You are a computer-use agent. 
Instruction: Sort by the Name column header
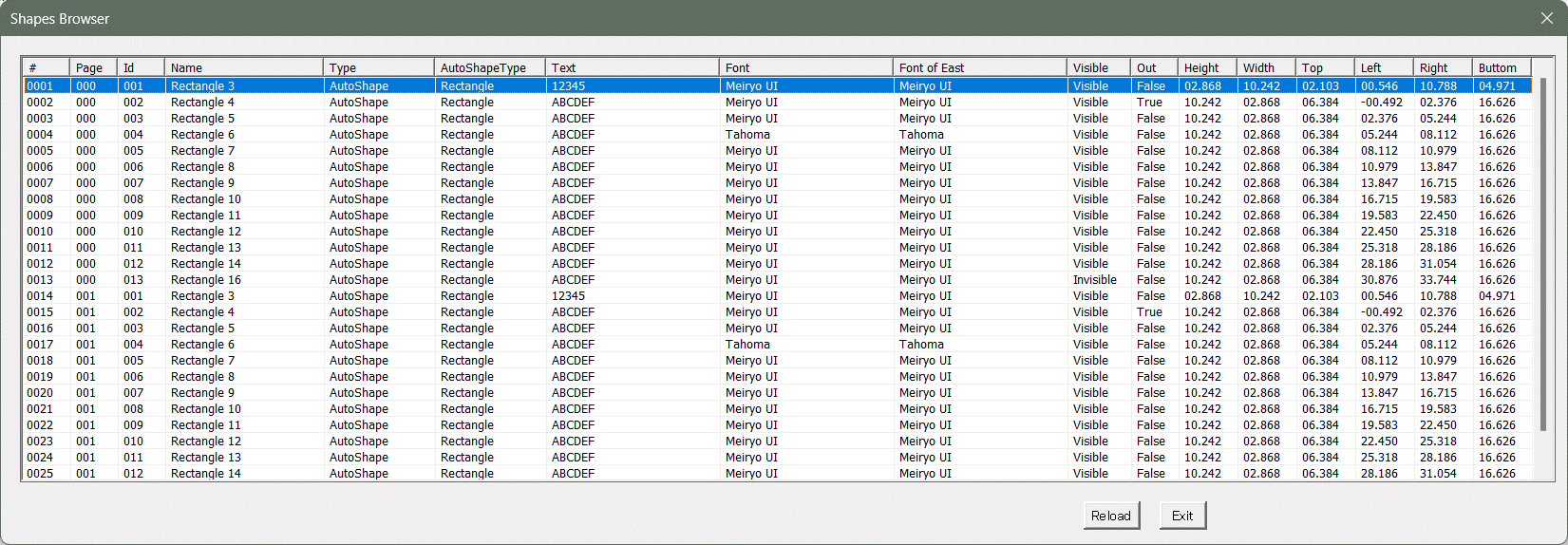pyautogui.click(x=243, y=67)
